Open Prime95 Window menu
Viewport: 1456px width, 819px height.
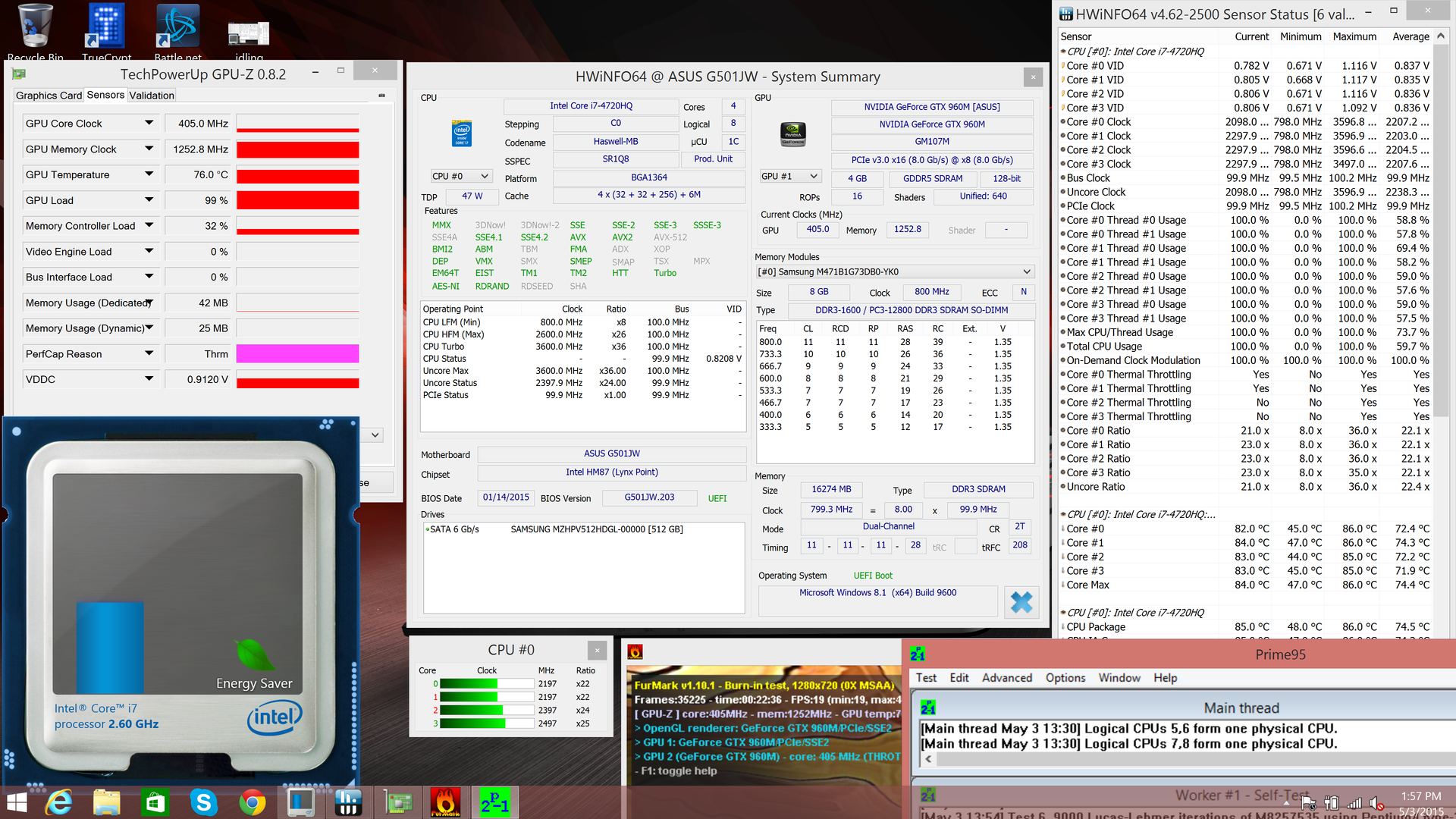[x=1119, y=678]
